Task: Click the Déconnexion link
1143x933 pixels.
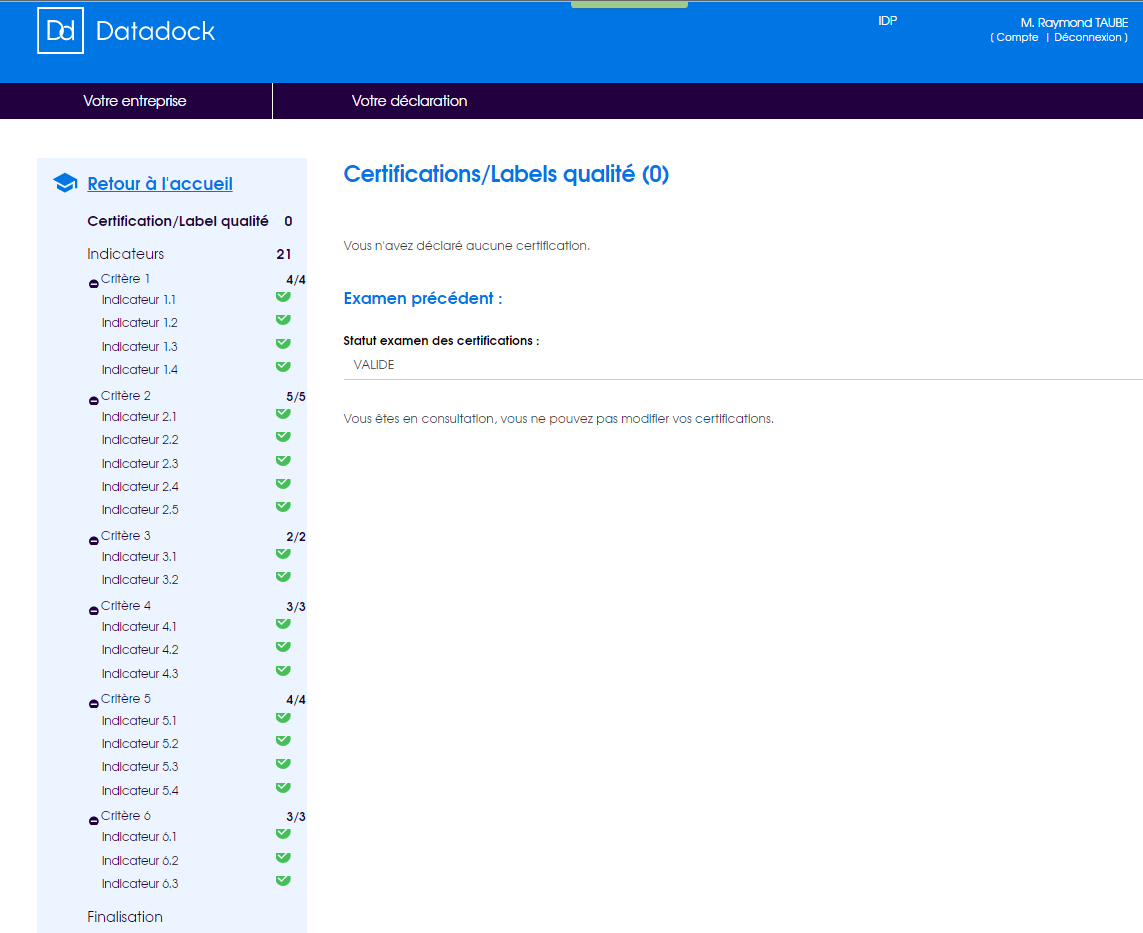Action: 1088,38
